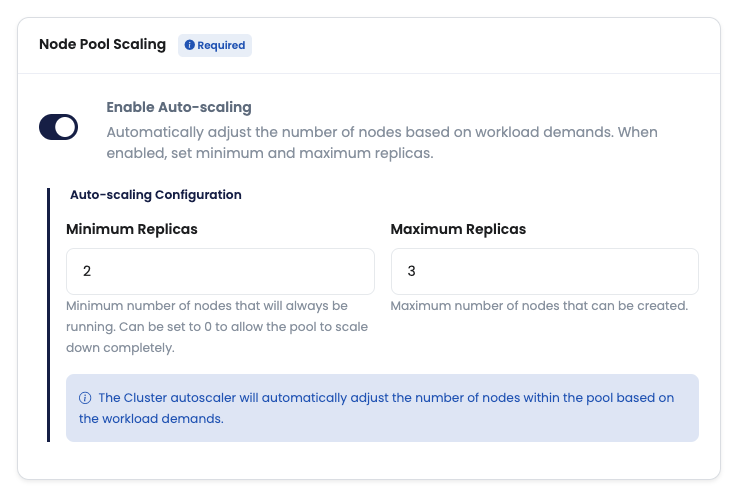The height and width of the screenshot is (495, 731).
Task: Click the Node Pool Scaling title
Action: (102, 44)
